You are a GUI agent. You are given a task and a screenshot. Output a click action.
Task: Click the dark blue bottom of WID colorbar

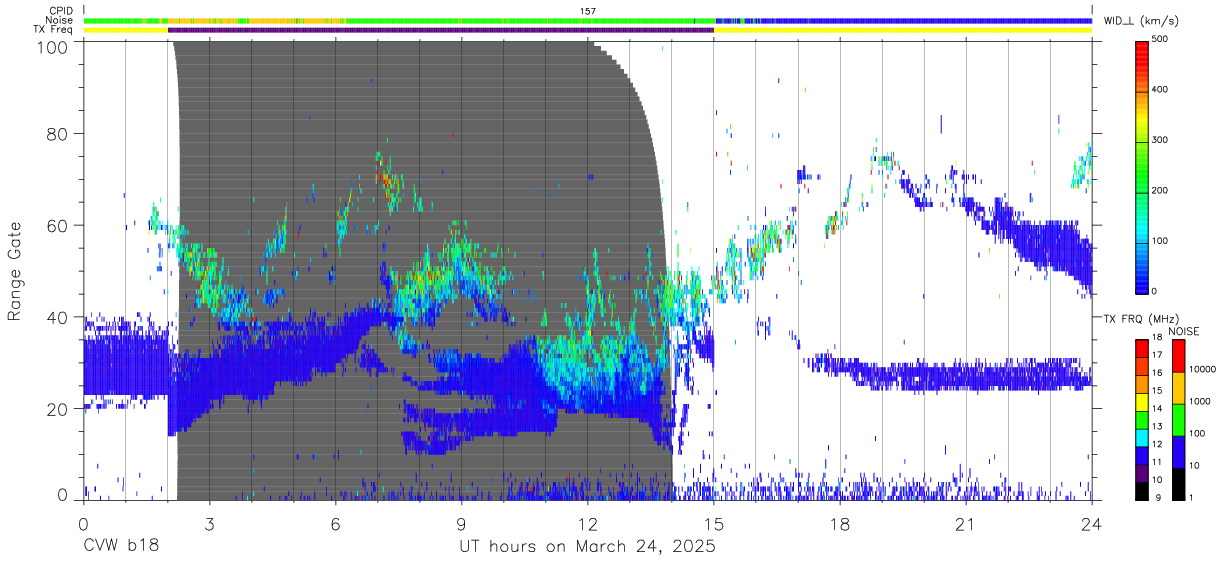pos(1142,280)
